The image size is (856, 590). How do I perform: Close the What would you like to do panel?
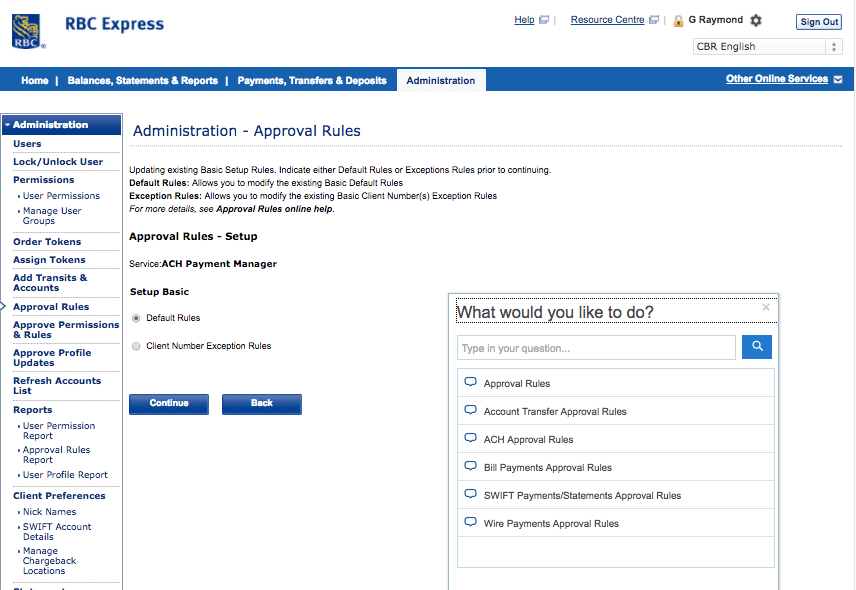pyautogui.click(x=766, y=308)
